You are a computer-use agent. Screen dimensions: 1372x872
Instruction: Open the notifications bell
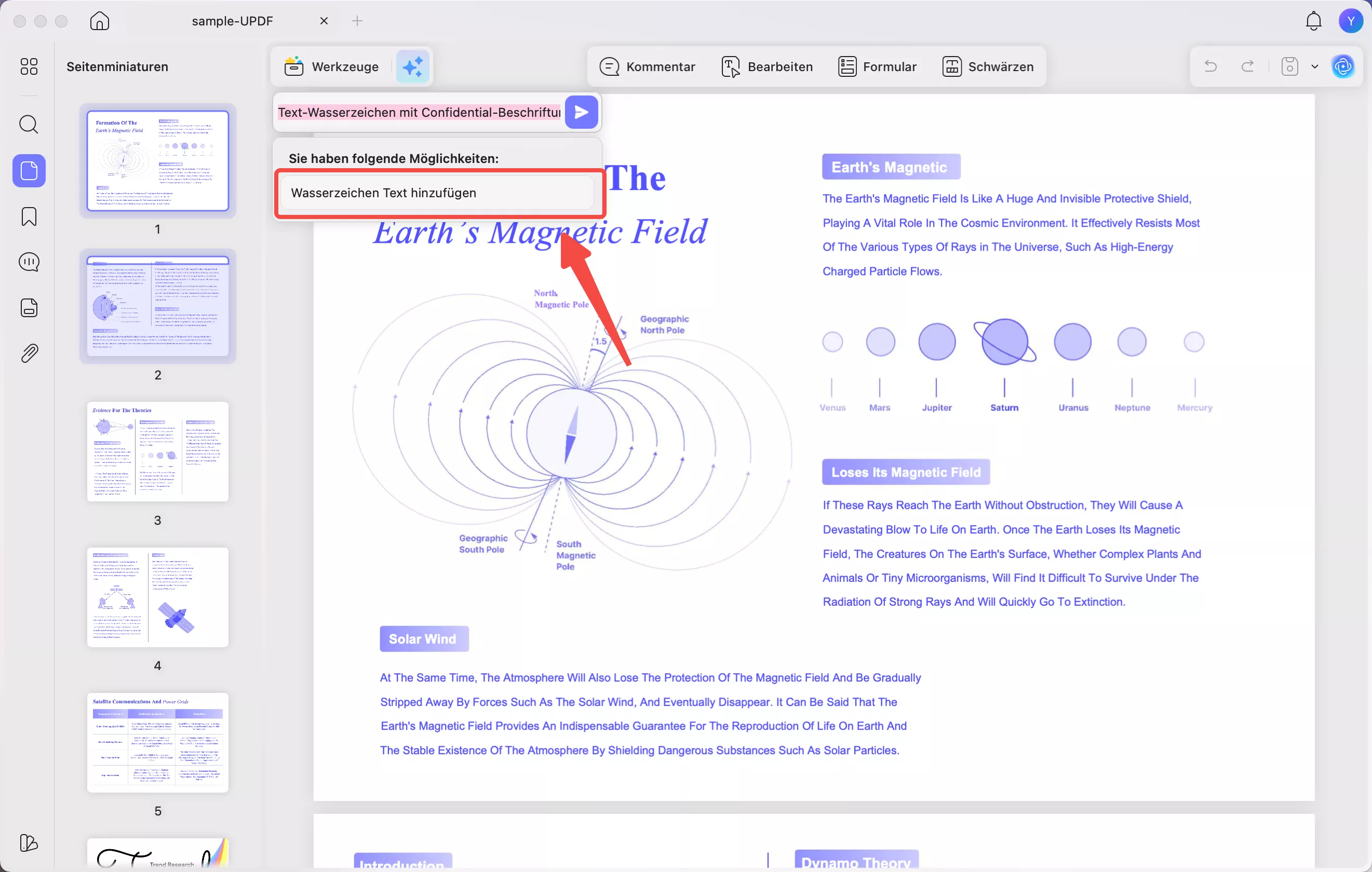[x=1313, y=21]
